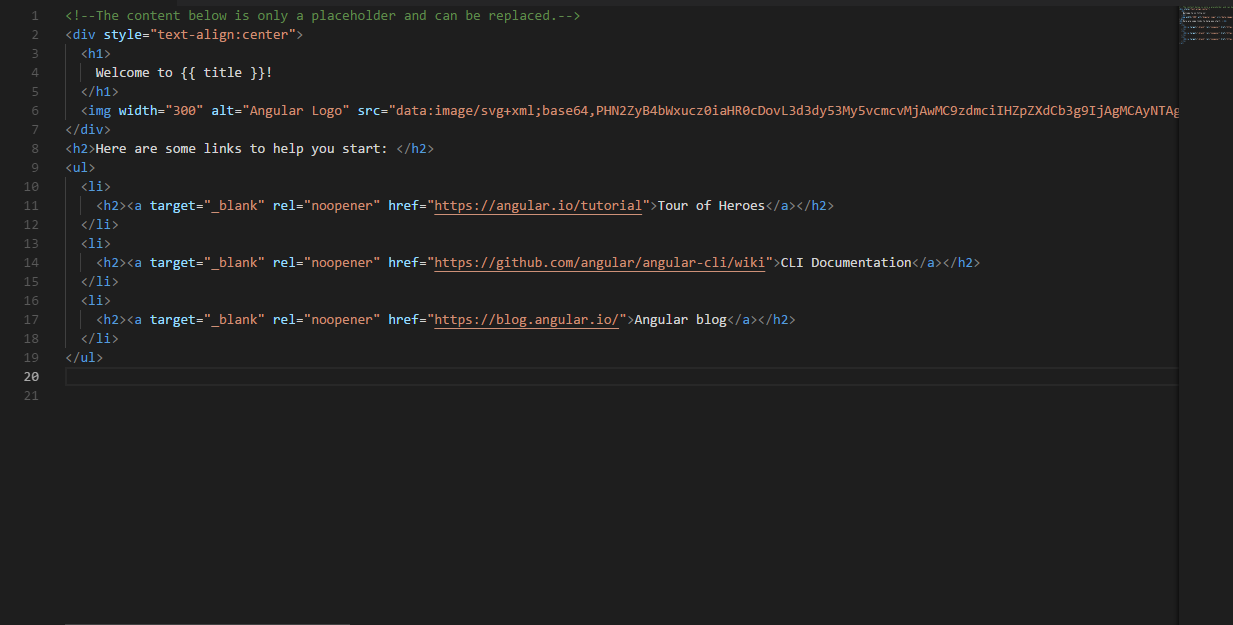
Task: Click the https://angular.io/tutorial link
Action: (537, 206)
